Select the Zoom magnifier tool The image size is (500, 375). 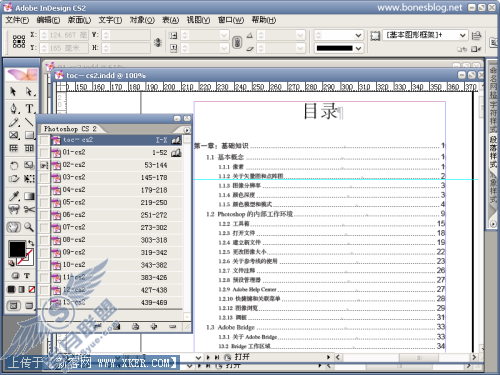[x=29, y=227]
